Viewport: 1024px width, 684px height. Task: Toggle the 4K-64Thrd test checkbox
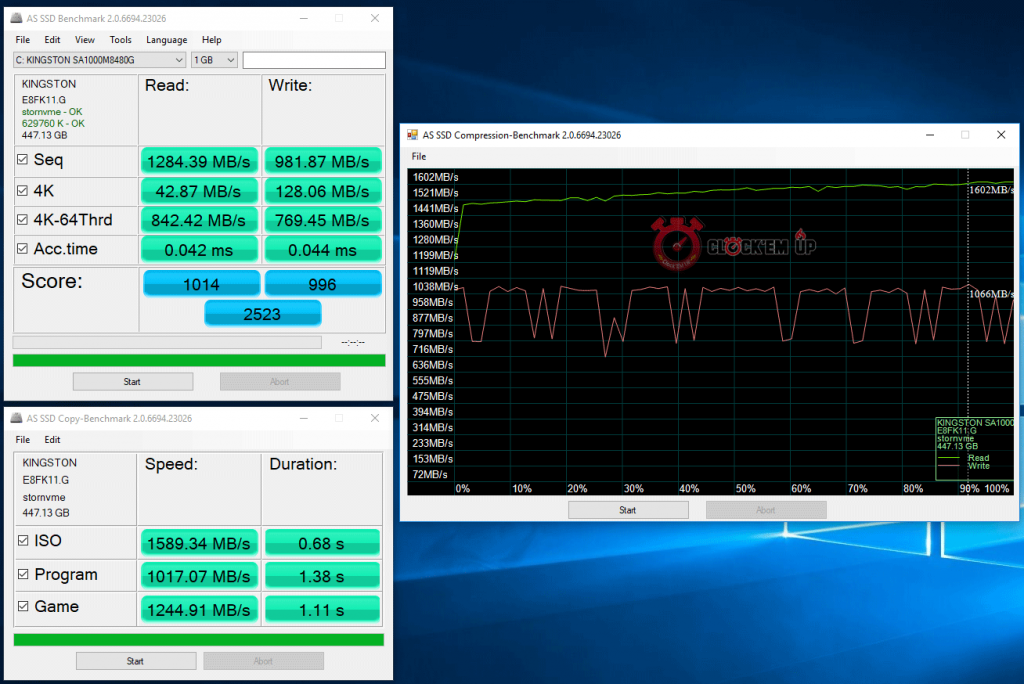click(23, 220)
